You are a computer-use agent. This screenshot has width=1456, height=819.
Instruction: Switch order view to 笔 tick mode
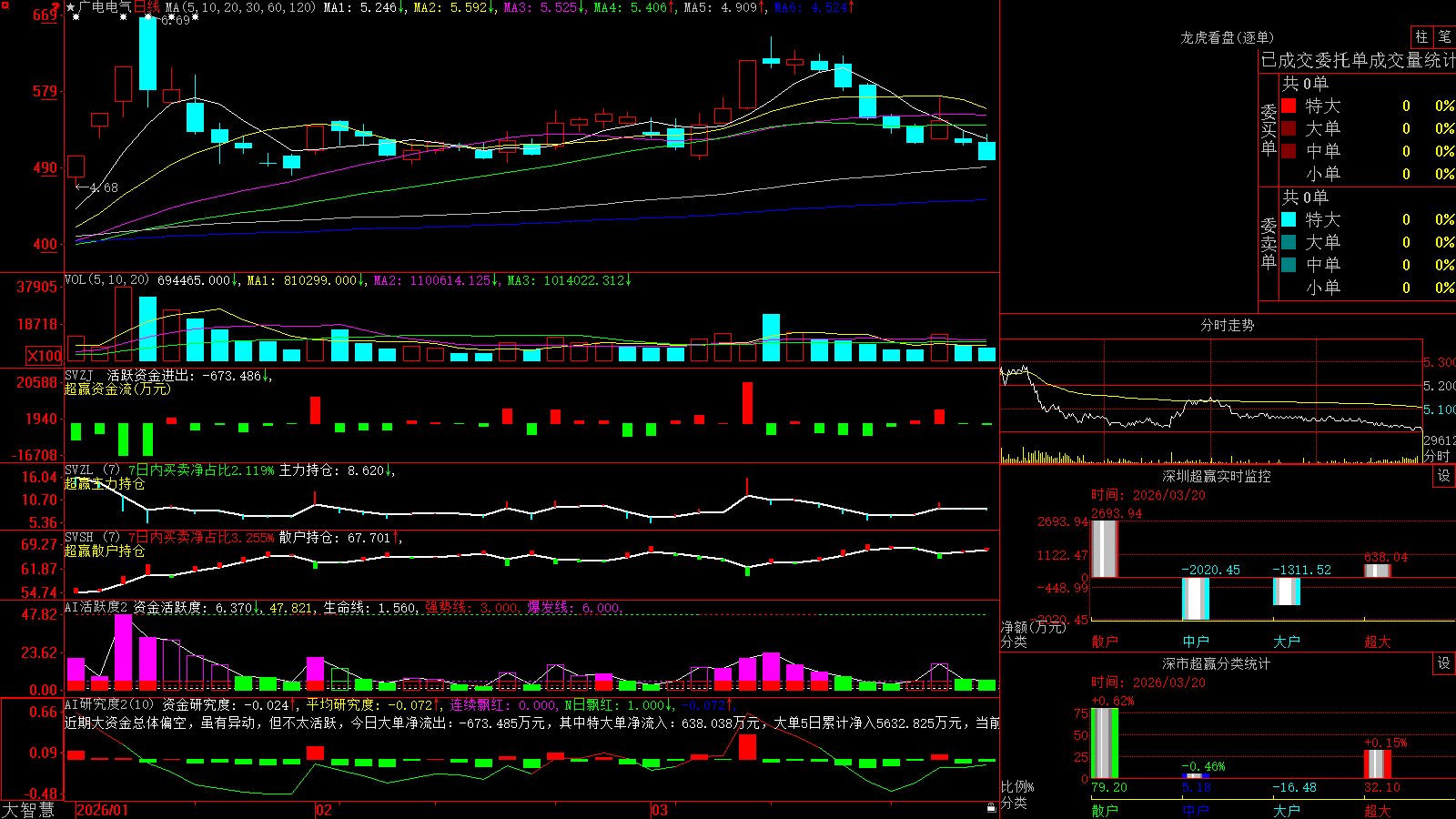(1444, 36)
